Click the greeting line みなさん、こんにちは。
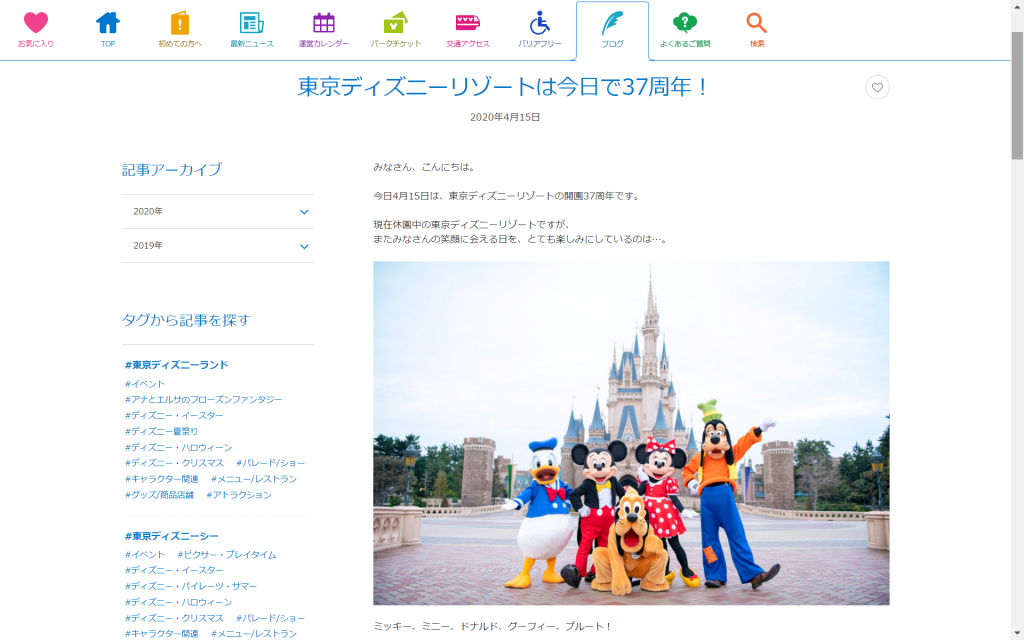The image size is (1024, 640). (426, 167)
